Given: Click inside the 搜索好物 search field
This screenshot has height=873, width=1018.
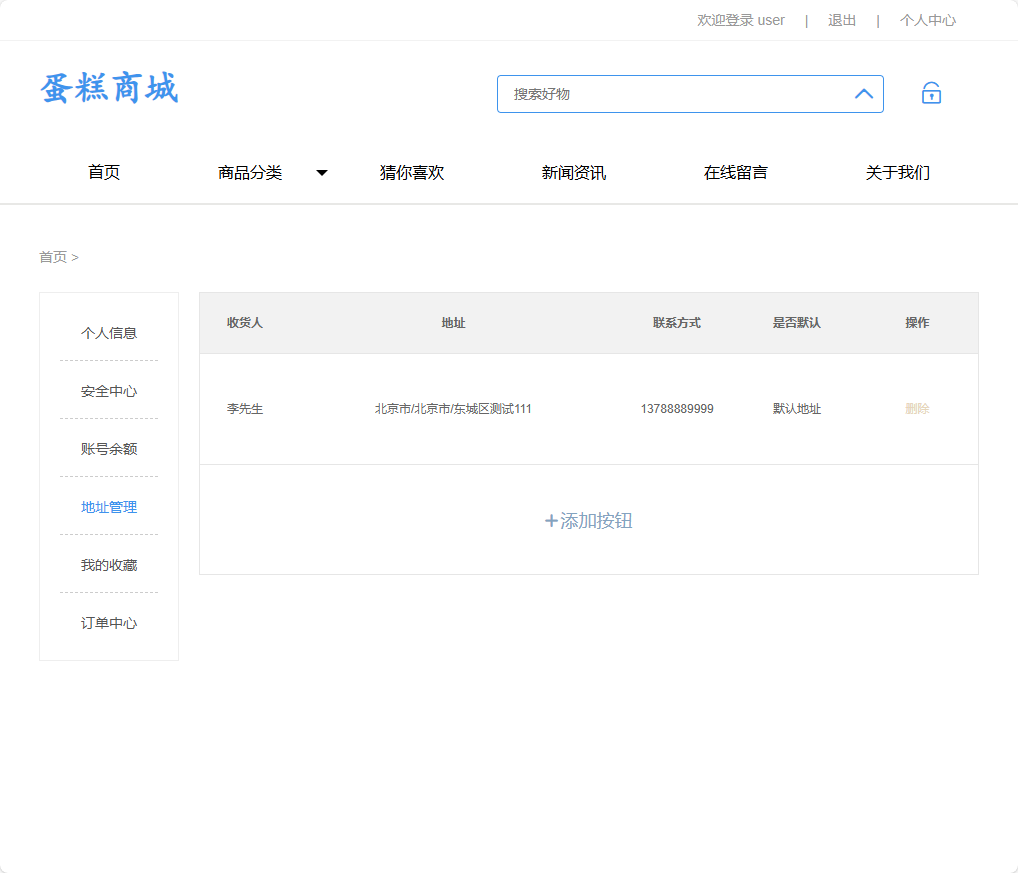Looking at the screenshot, I should [x=650, y=93].
